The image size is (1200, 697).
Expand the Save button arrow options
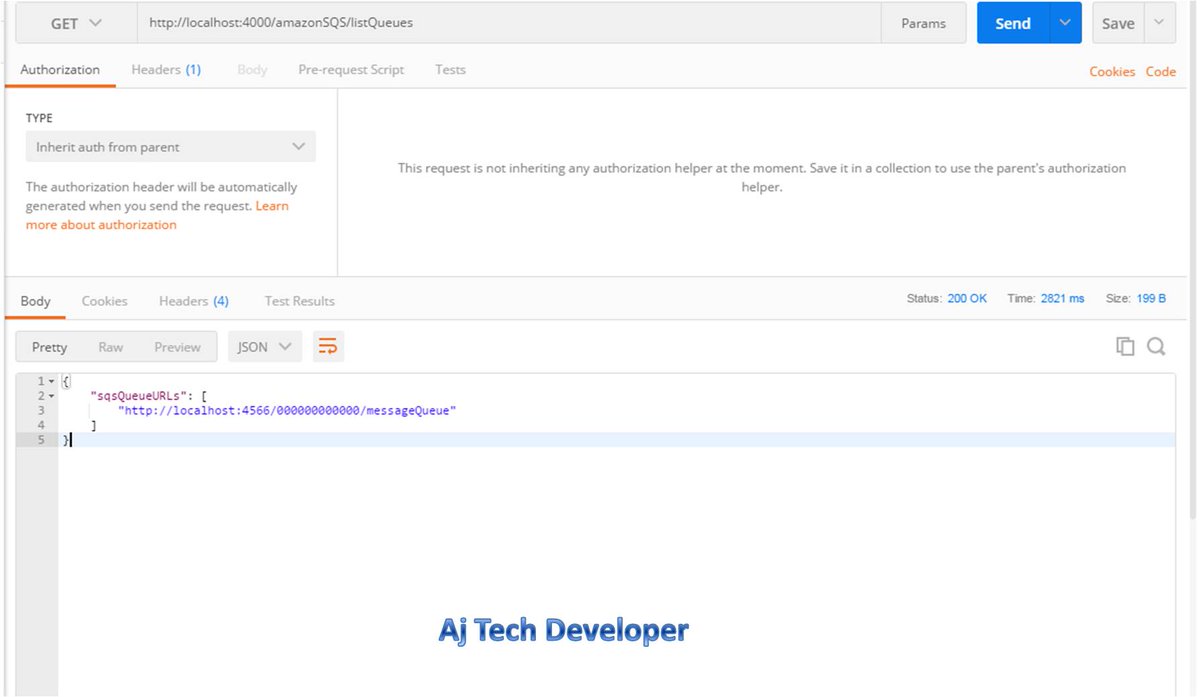pos(1159,23)
